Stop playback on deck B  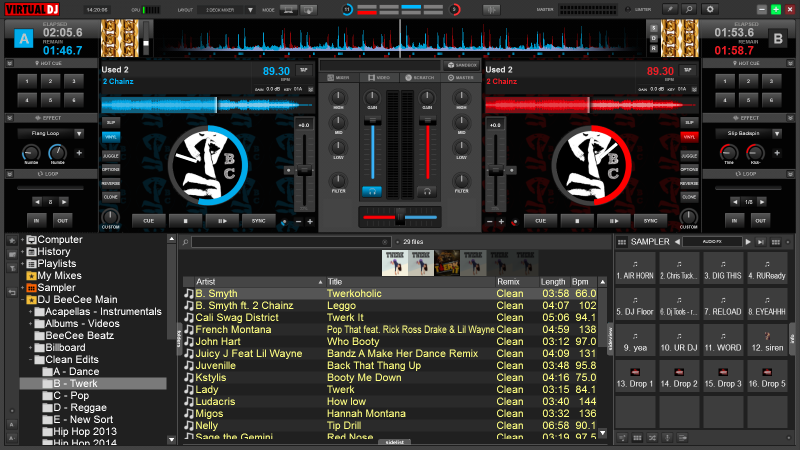click(577, 221)
